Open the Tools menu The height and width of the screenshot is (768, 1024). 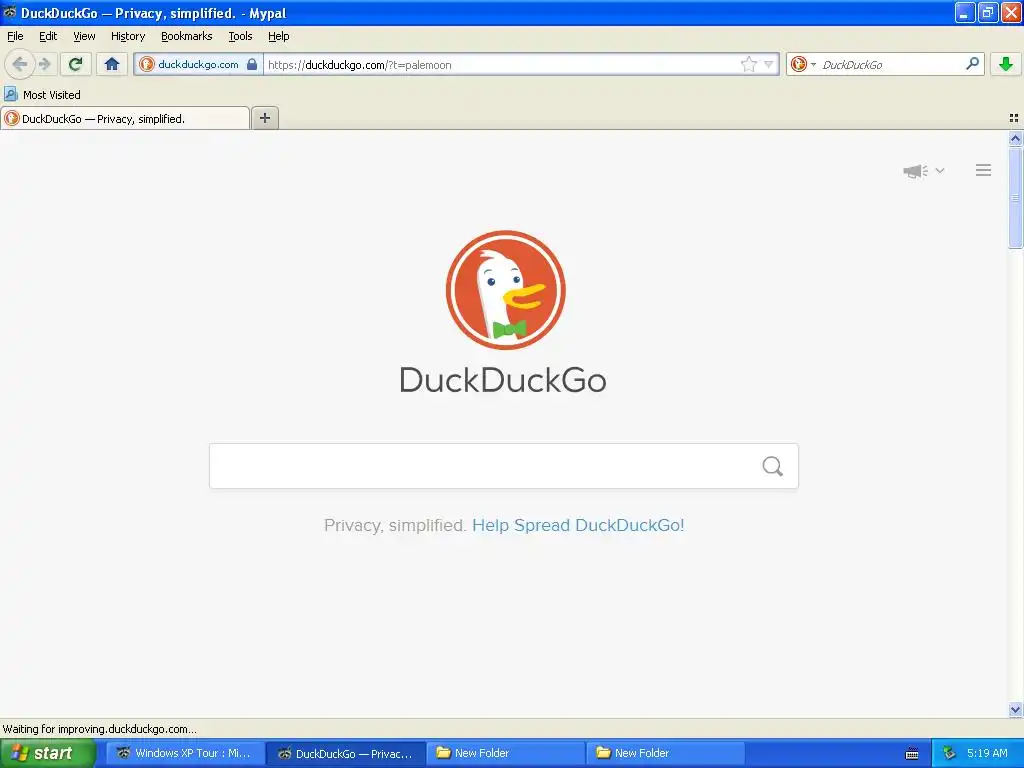pos(240,36)
